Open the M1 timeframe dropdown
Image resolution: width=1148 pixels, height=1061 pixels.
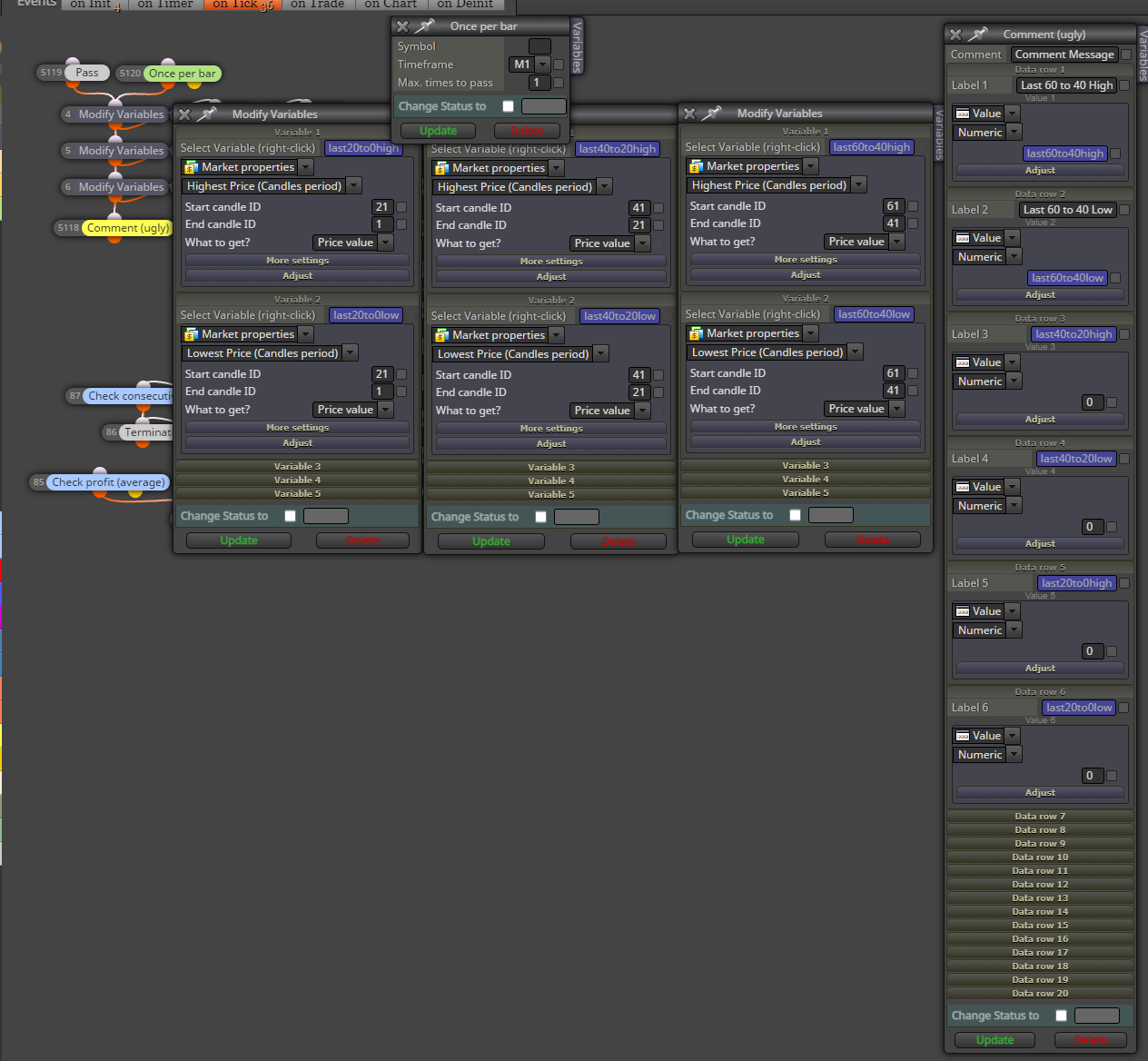click(542, 64)
